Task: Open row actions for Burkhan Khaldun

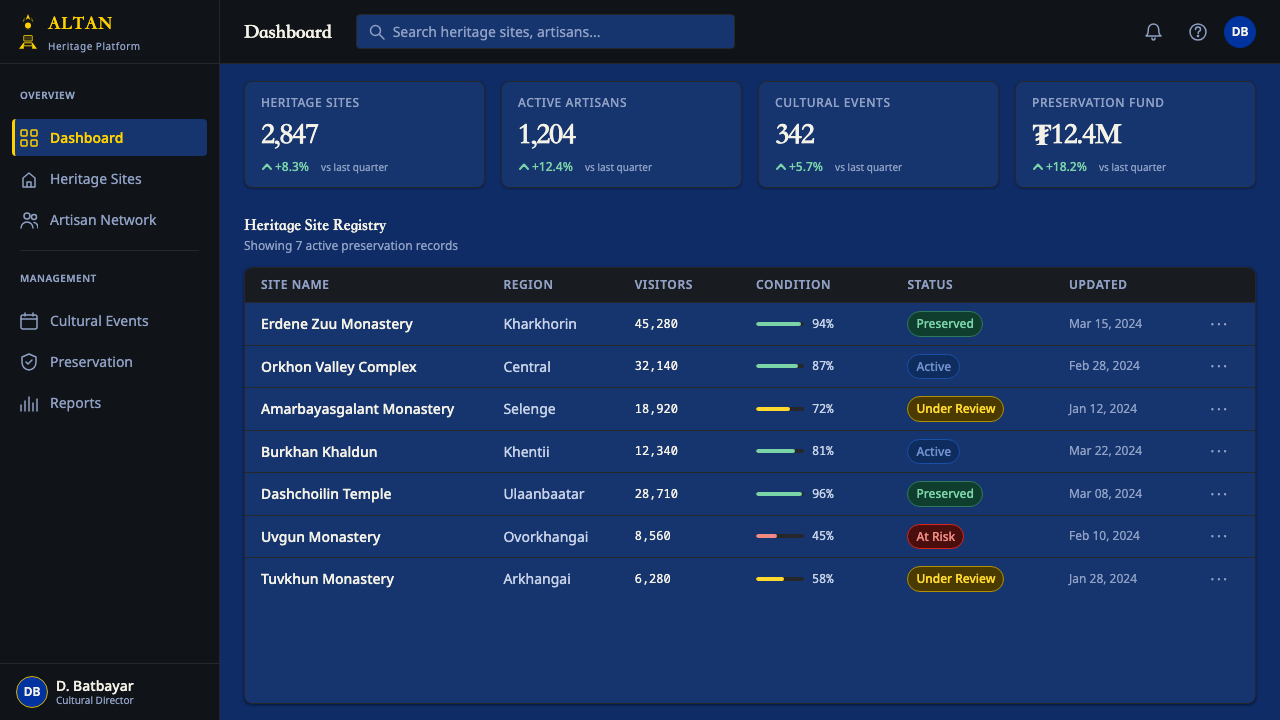Action: (x=1218, y=451)
